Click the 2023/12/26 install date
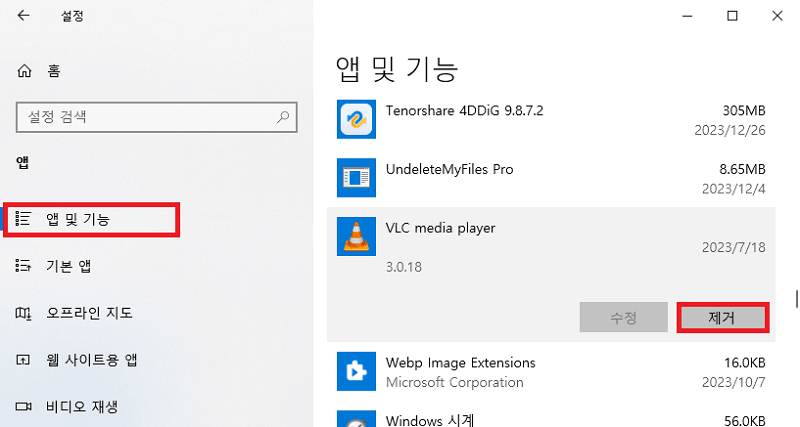The height and width of the screenshot is (427, 800). tap(730, 131)
